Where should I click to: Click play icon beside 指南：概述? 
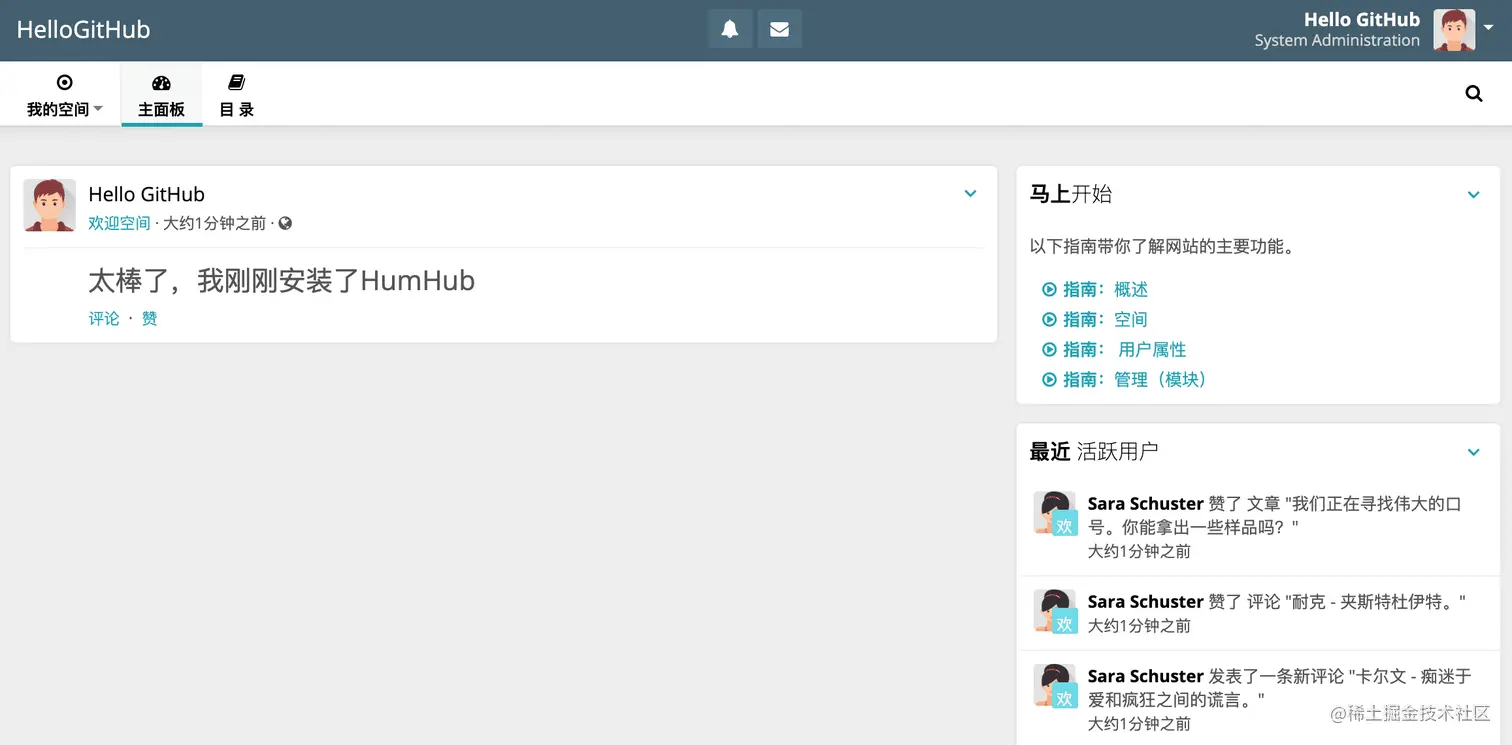pyautogui.click(x=1049, y=289)
